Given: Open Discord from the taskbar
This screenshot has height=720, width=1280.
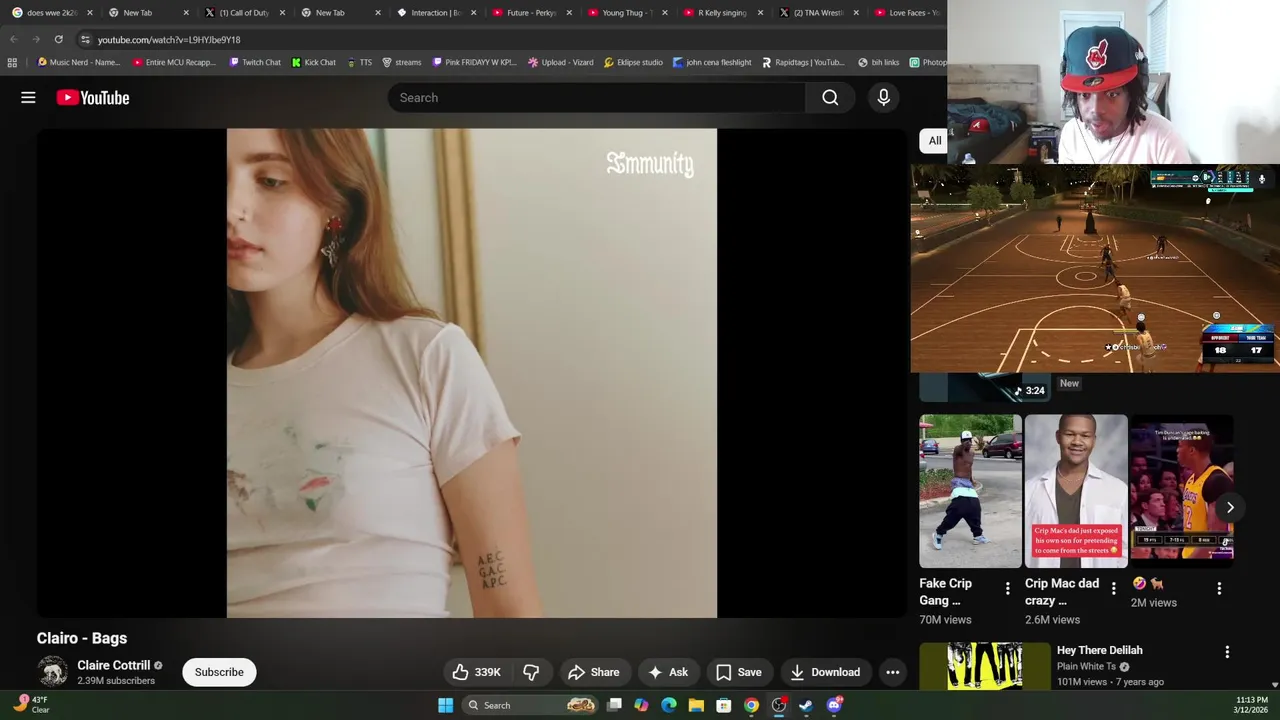Looking at the screenshot, I should click(x=834, y=705).
